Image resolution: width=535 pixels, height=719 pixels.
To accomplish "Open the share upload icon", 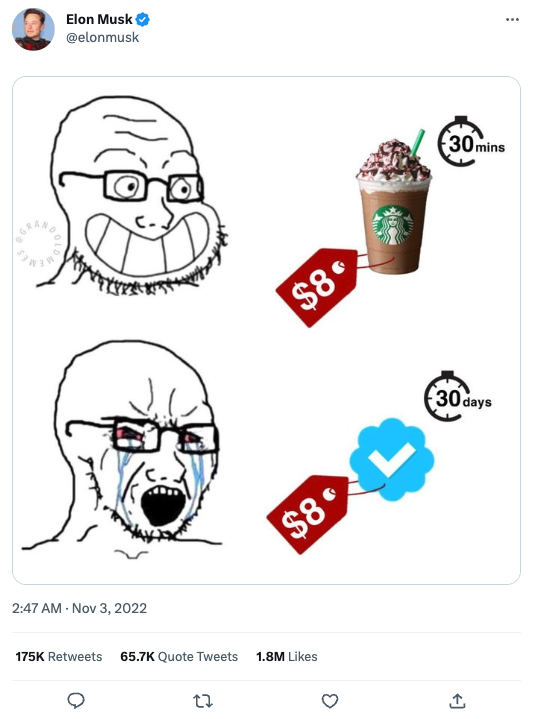I will [x=457, y=701].
